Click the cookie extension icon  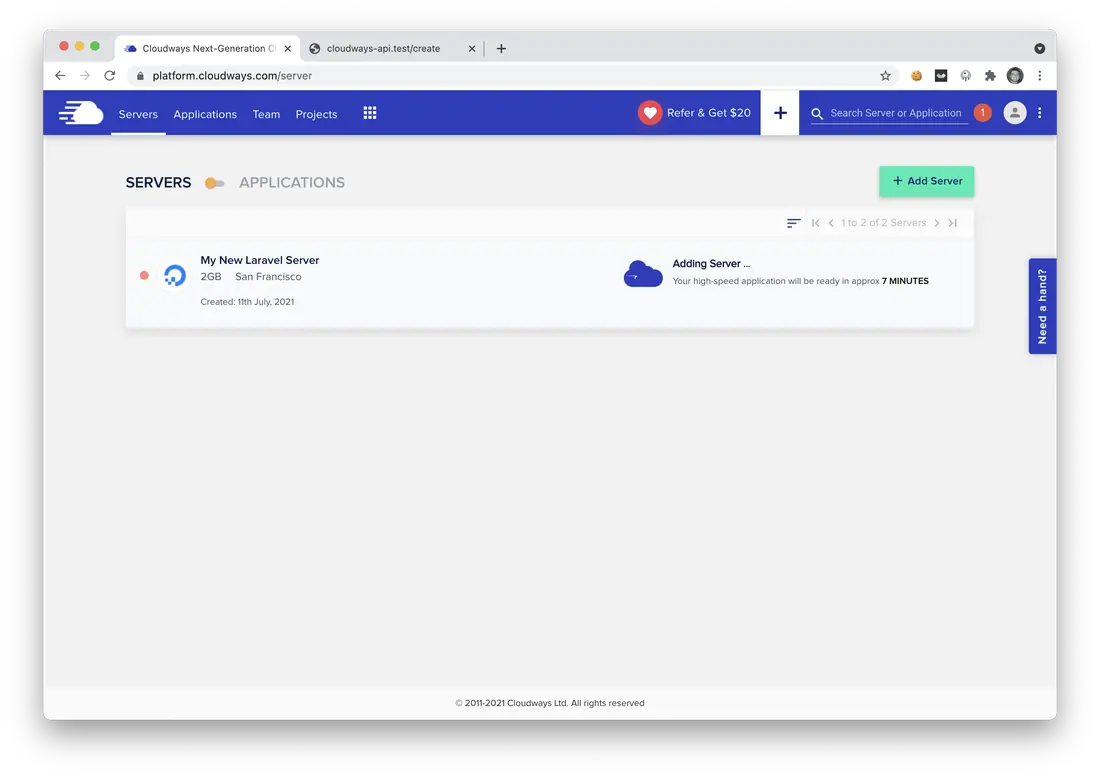916,76
